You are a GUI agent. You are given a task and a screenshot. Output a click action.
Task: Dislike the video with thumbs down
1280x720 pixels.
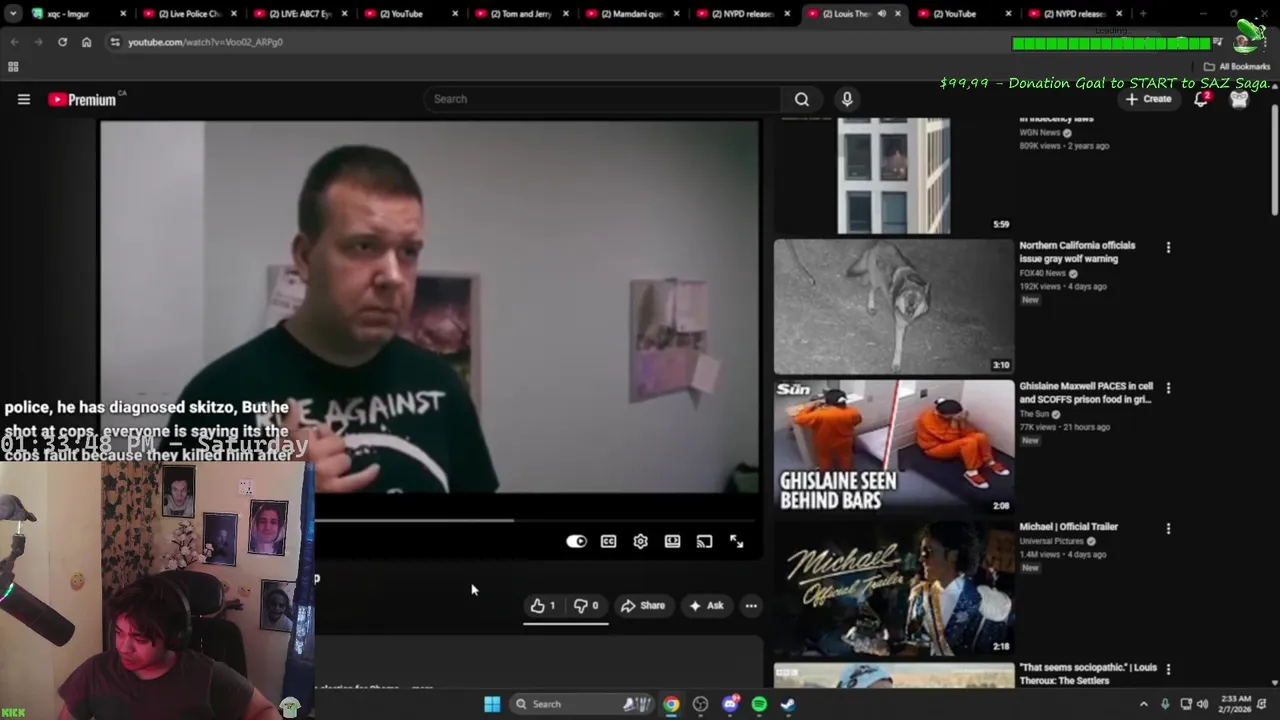586,605
